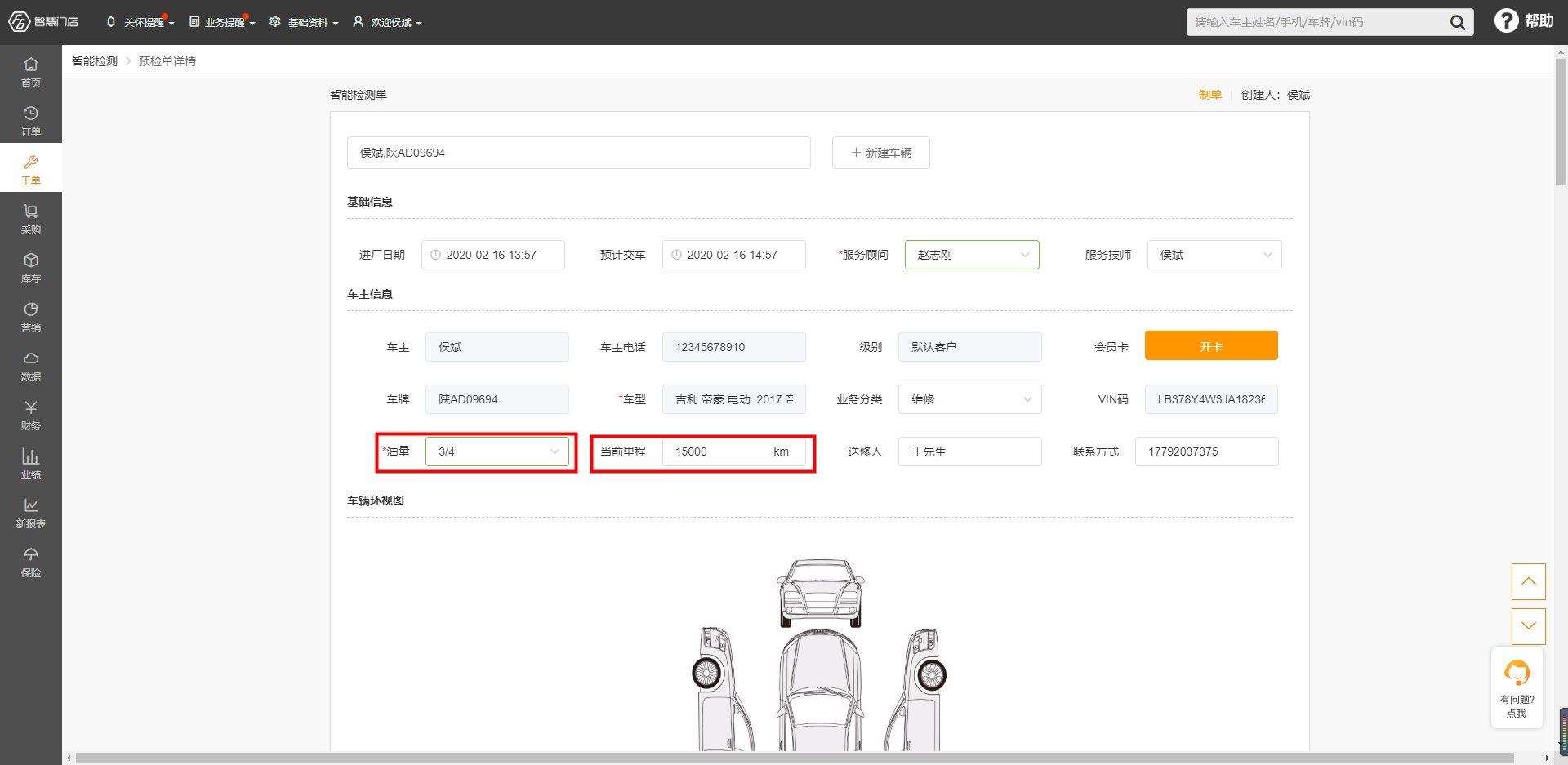The height and width of the screenshot is (765, 1568).
Task: Click the search magnifier icon
Action: (1458, 22)
